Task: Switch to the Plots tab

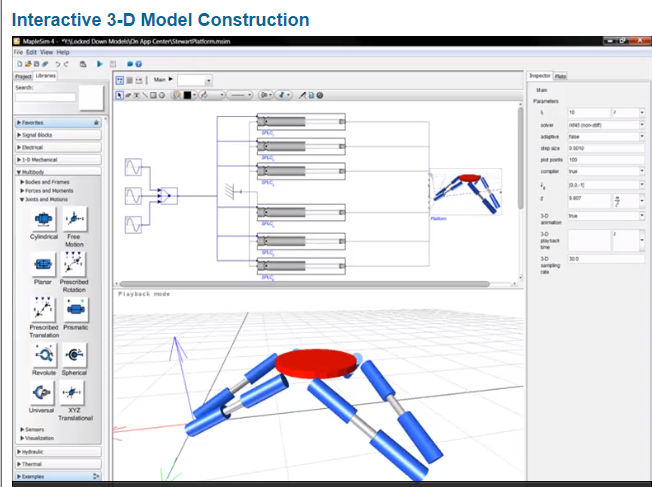Action: [561, 76]
